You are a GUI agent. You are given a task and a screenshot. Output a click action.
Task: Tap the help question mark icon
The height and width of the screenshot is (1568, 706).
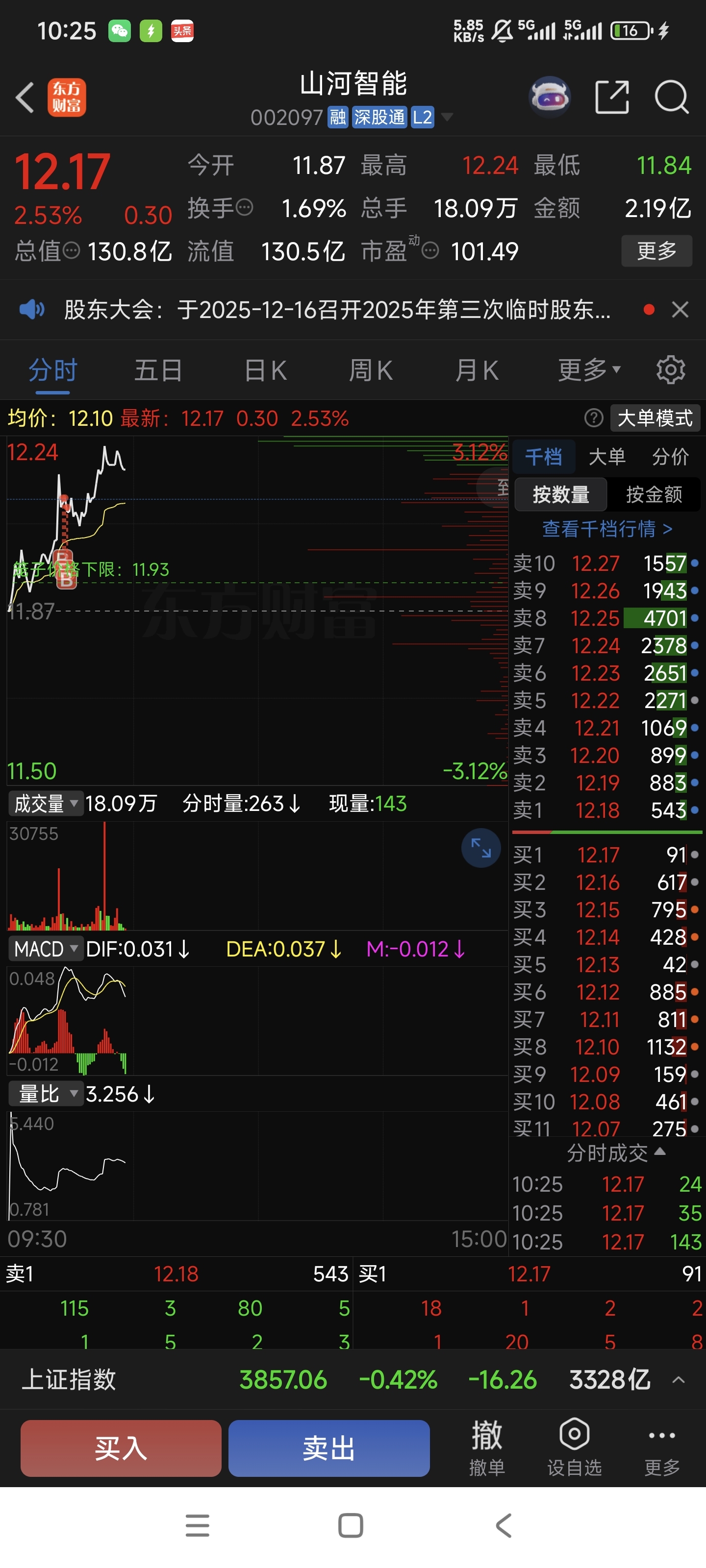tap(593, 418)
